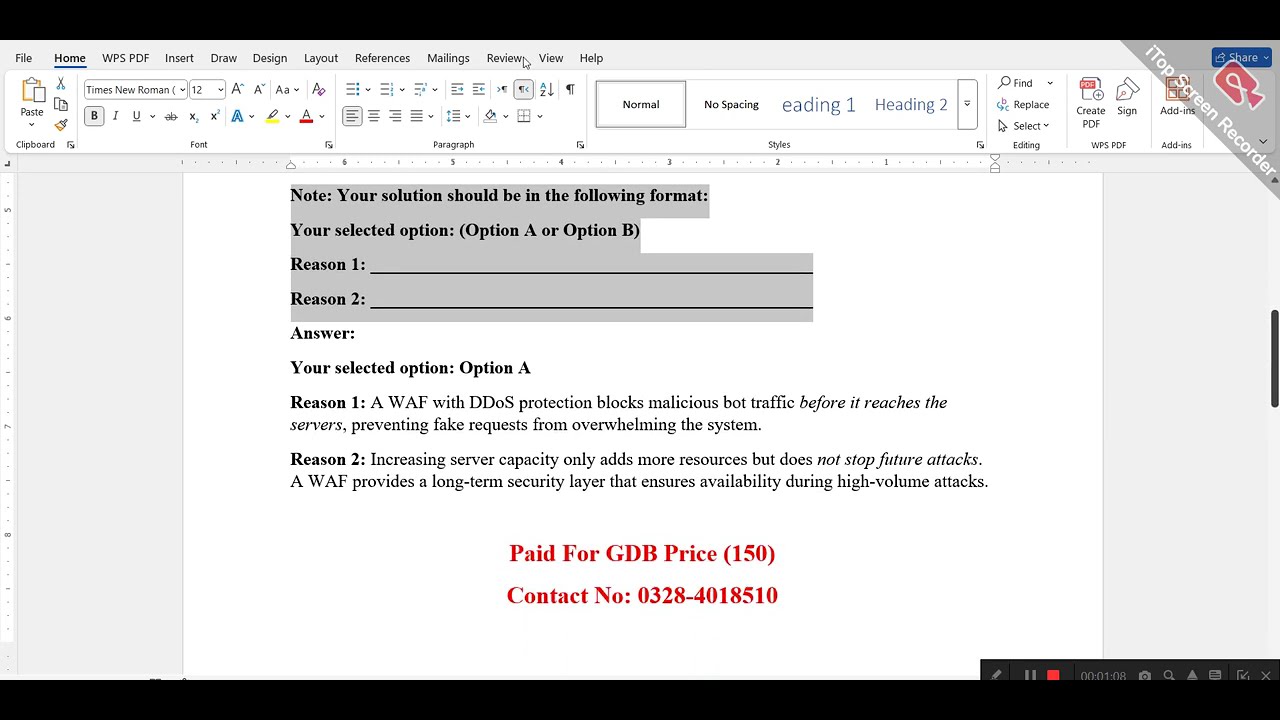Toggle Bold formatting
Screen dimensions: 1280x720
[x=94, y=116]
